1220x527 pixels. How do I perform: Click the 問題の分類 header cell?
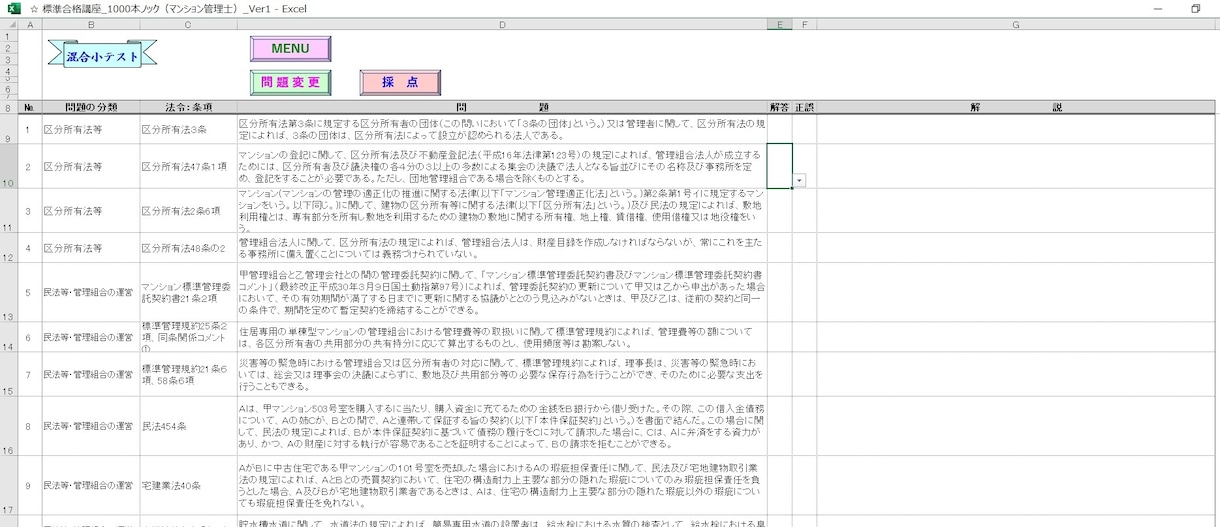(x=90, y=107)
